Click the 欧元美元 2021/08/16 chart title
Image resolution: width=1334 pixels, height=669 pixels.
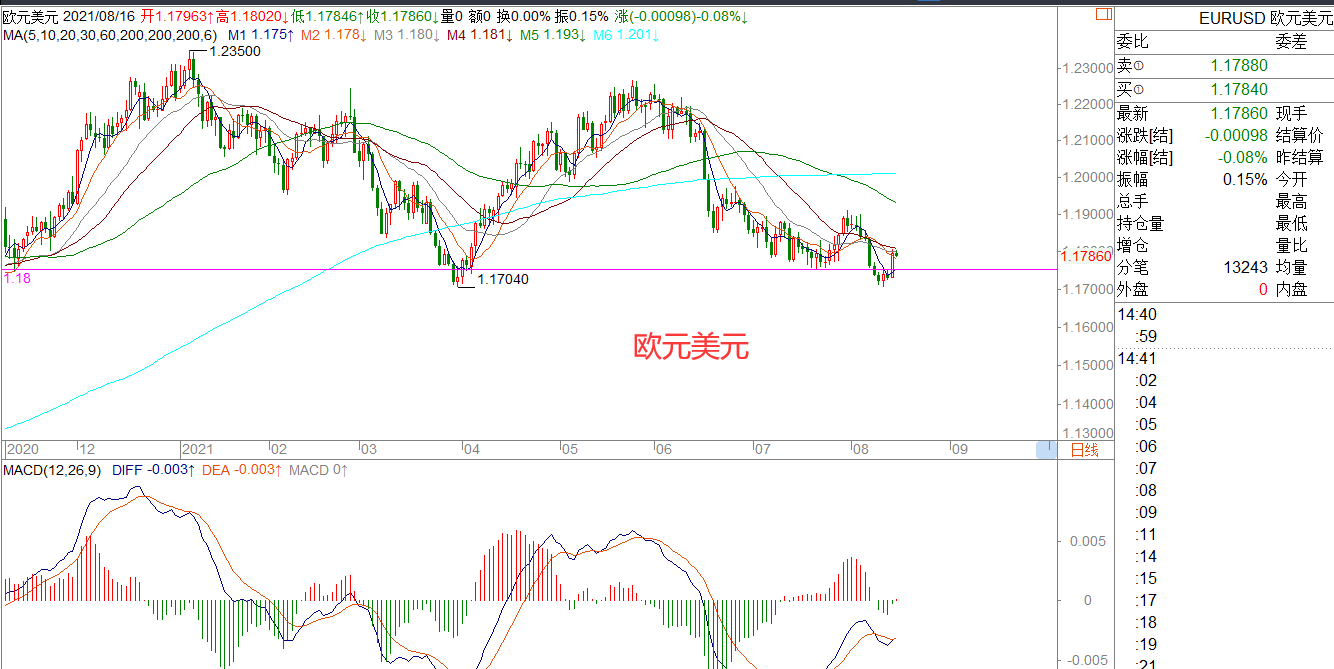tap(70, 17)
